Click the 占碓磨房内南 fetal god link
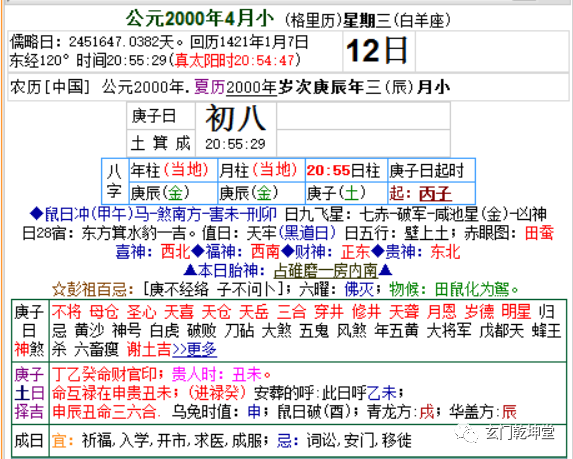The height and width of the screenshot is (459, 573). point(325,271)
